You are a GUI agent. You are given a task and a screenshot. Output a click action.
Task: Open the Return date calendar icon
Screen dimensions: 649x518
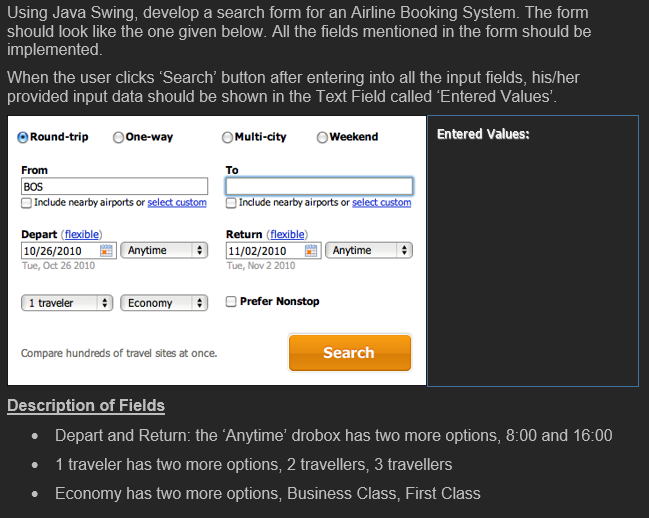pyautogui.click(x=311, y=251)
